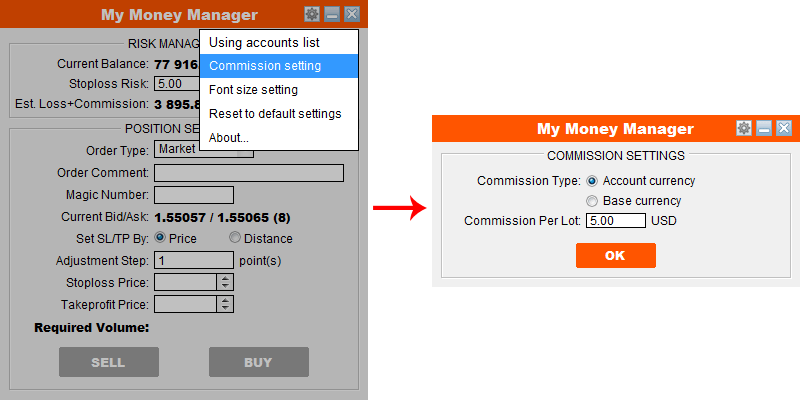
Task: Focus the Commission Per Lot field
Action: click(x=616, y=221)
